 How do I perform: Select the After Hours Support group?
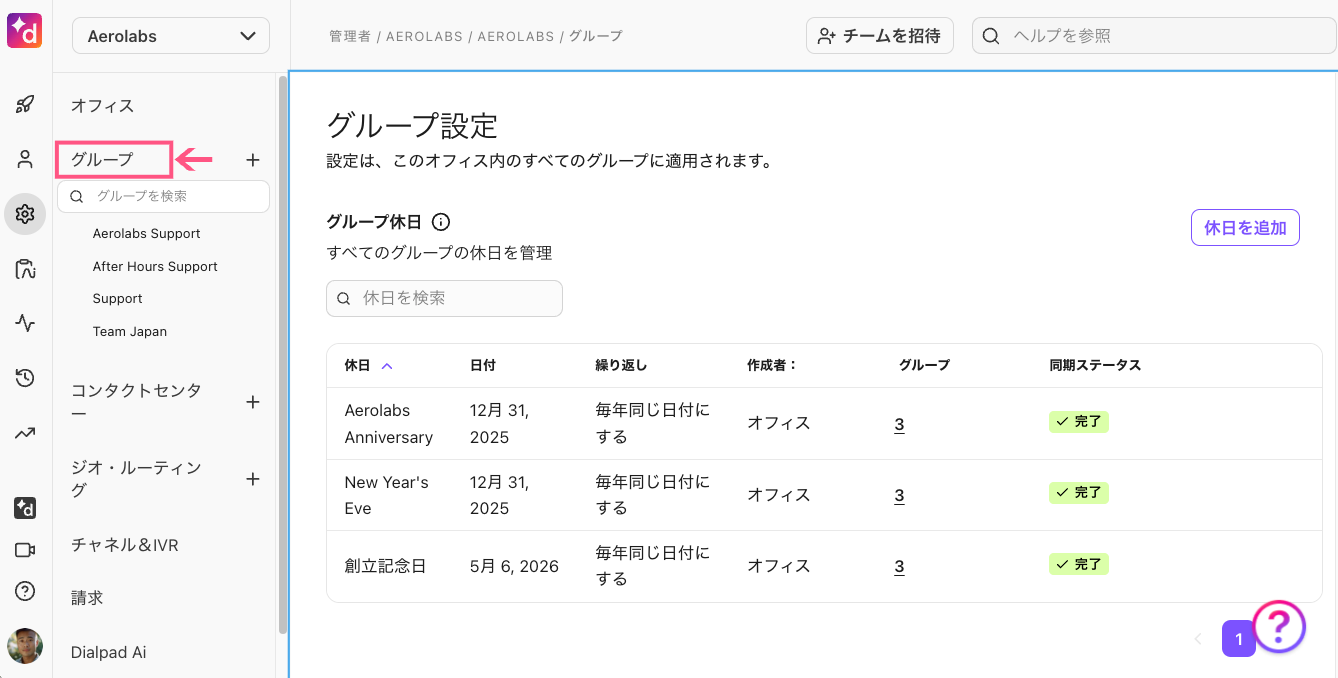click(x=155, y=266)
